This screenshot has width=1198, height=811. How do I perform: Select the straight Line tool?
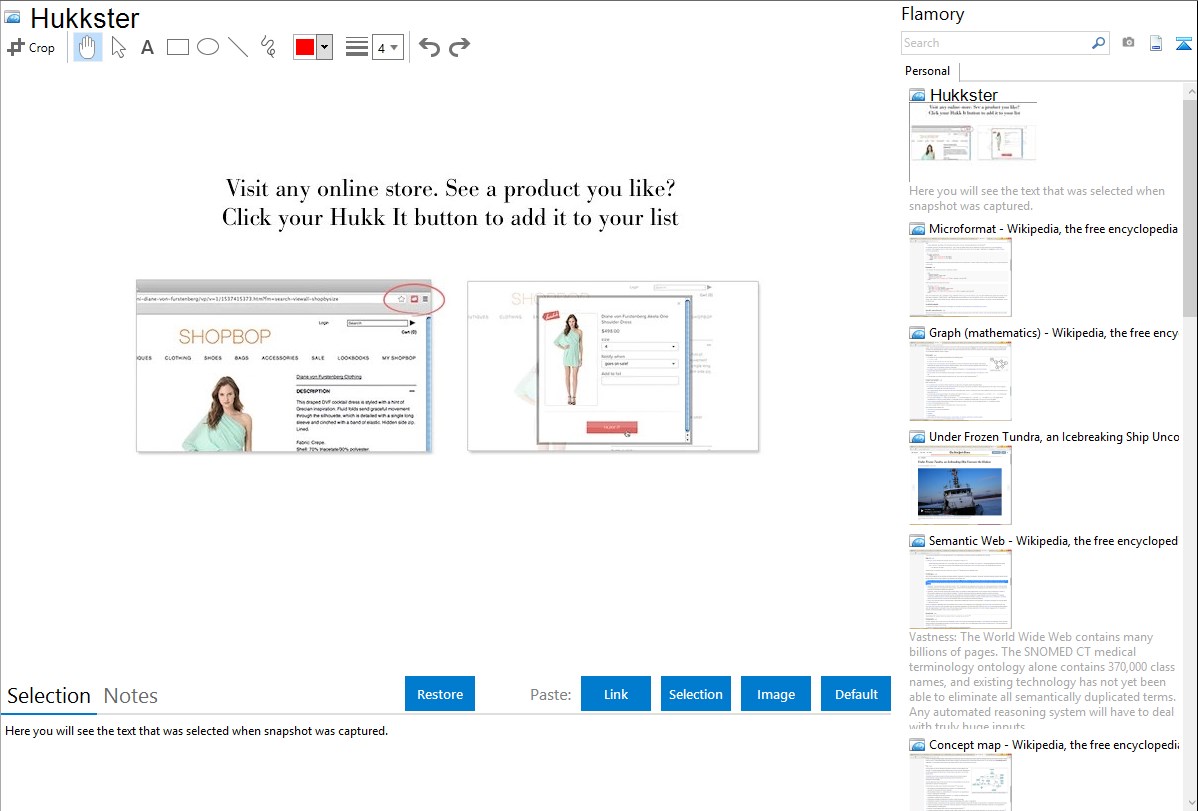pos(238,47)
